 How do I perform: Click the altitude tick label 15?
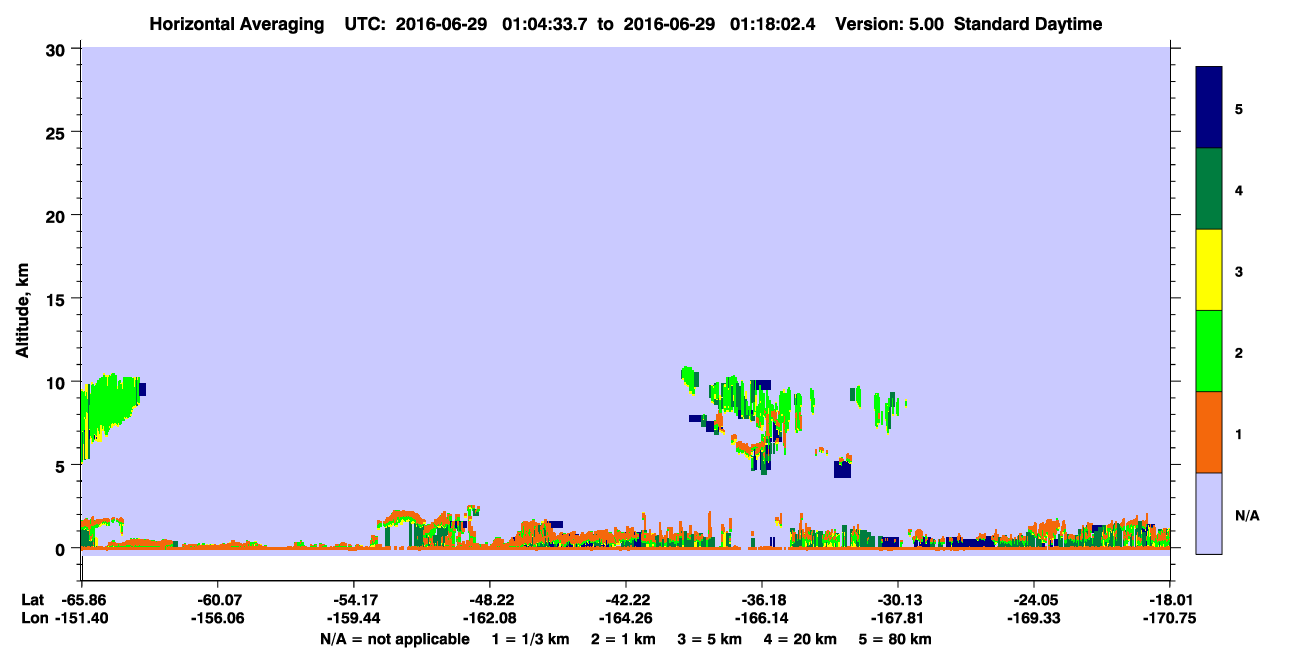[58, 299]
